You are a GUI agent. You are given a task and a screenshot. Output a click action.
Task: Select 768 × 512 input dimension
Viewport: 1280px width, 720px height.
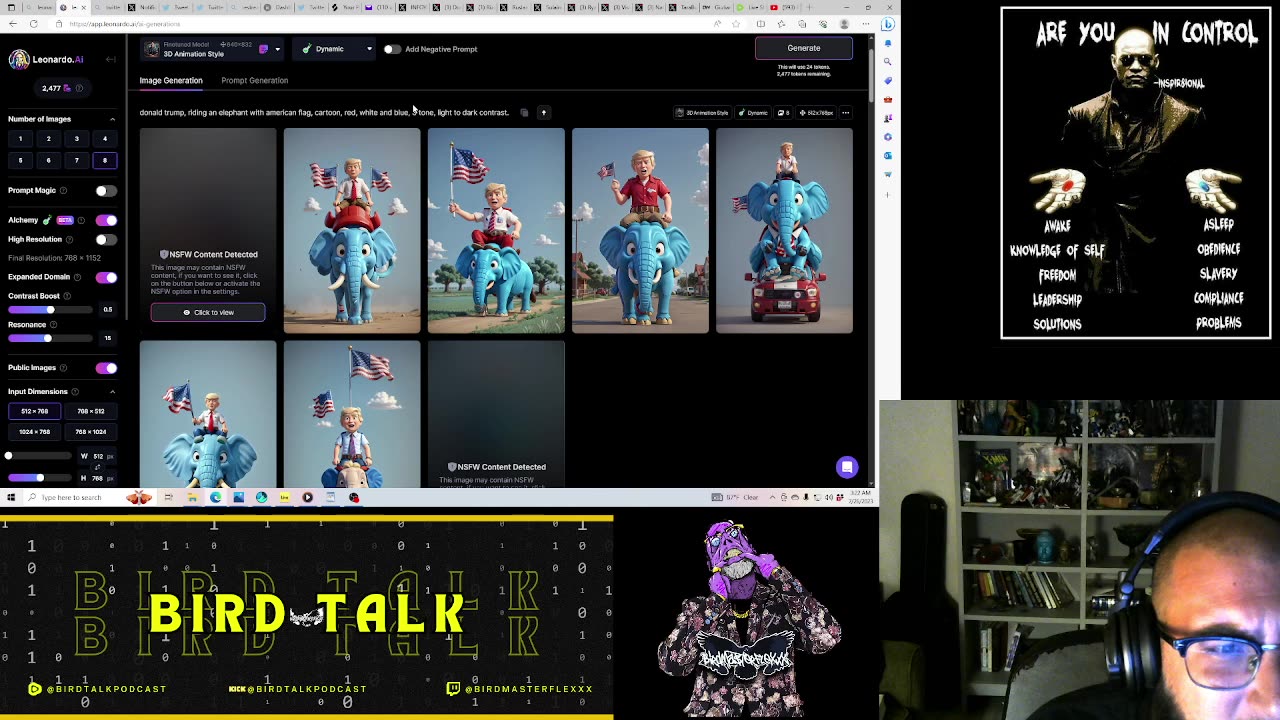click(91, 411)
